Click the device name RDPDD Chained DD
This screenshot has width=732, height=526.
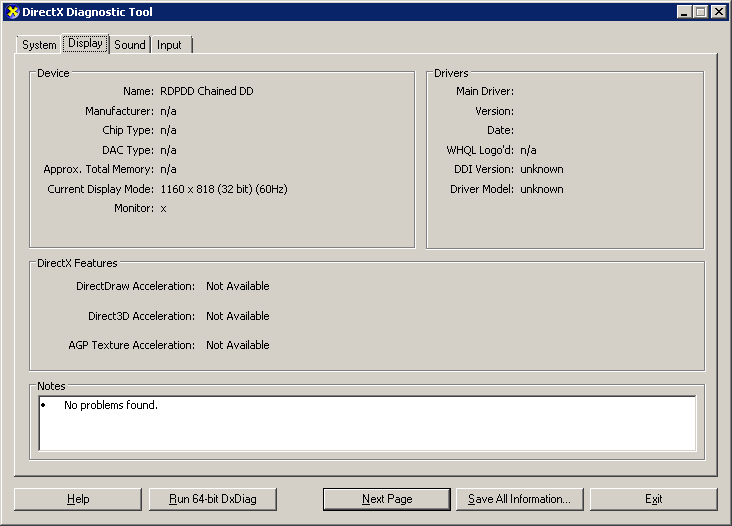coord(206,91)
